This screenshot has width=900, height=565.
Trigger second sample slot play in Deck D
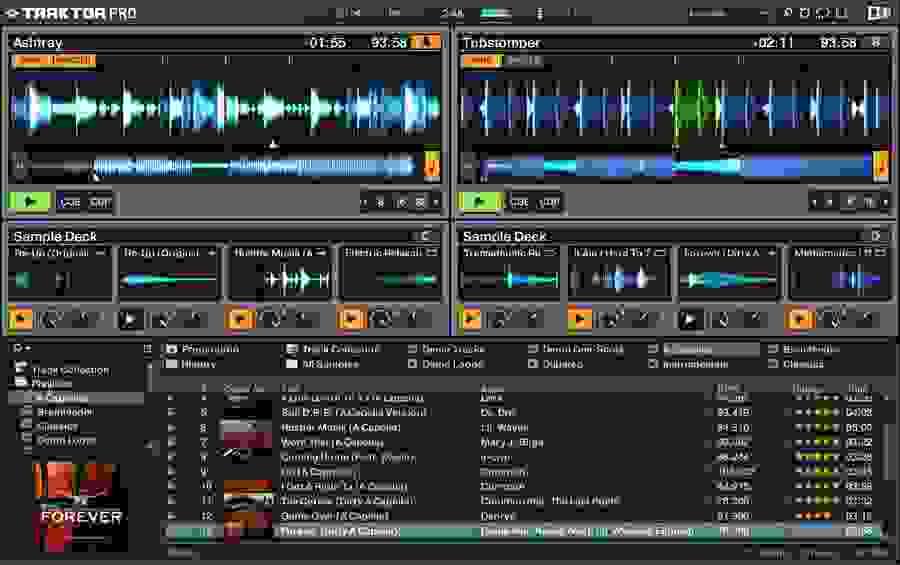click(580, 319)
